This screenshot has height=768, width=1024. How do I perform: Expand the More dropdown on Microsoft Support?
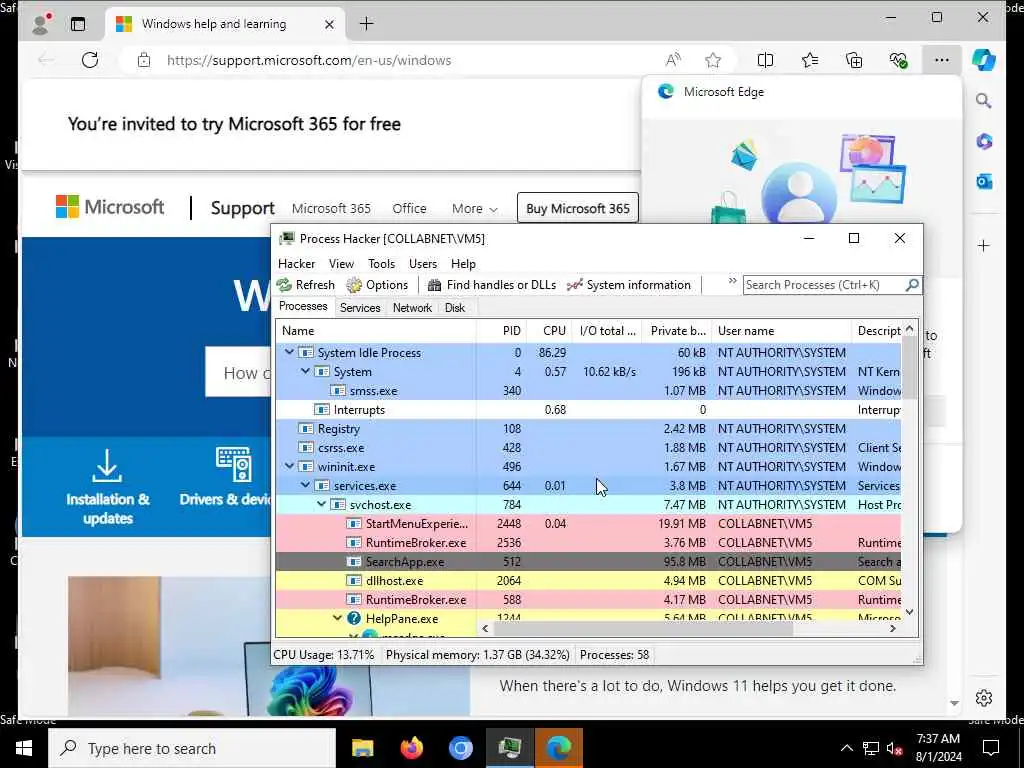[x=475, y=208]
